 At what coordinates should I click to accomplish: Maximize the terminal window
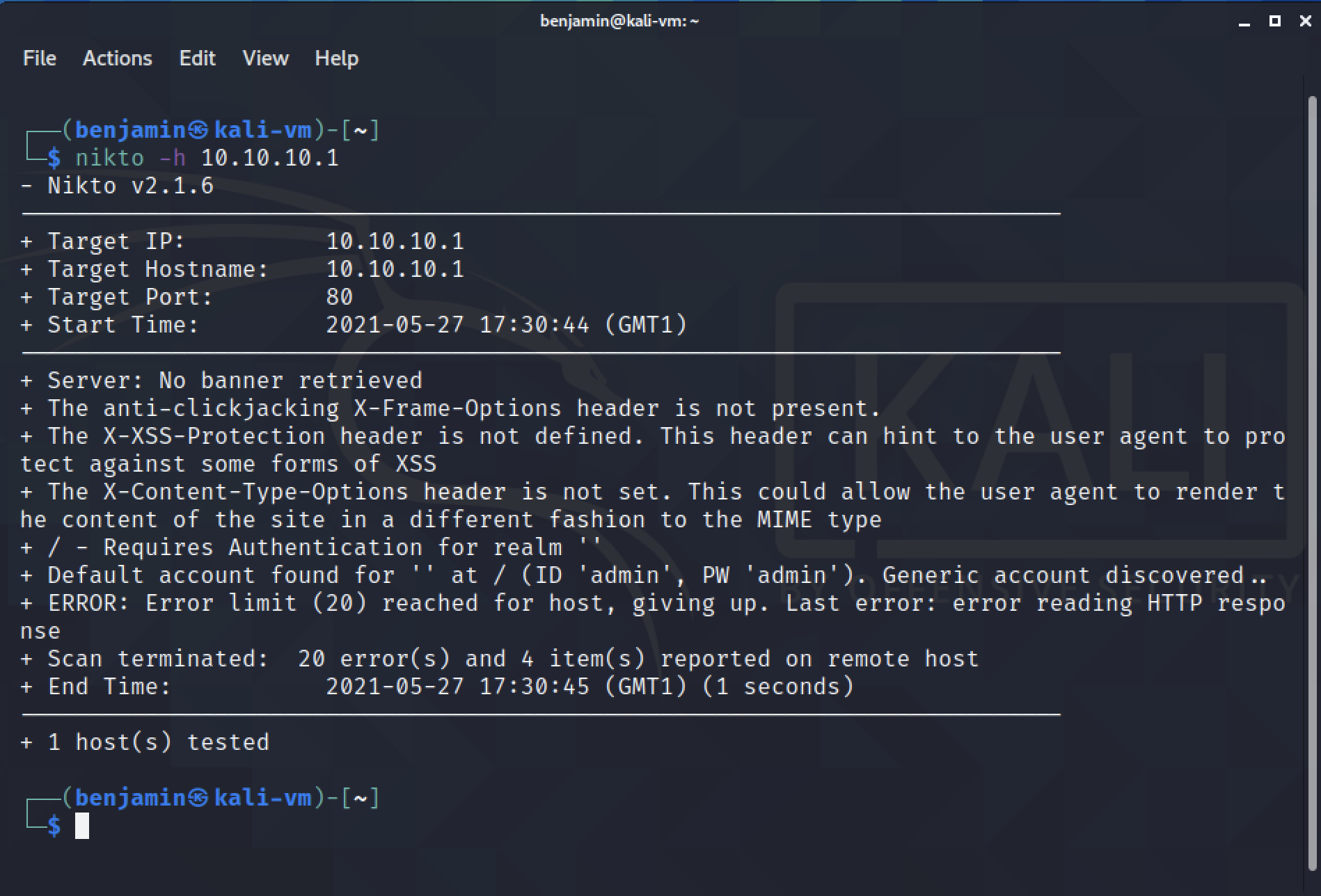click(1274, 21)
